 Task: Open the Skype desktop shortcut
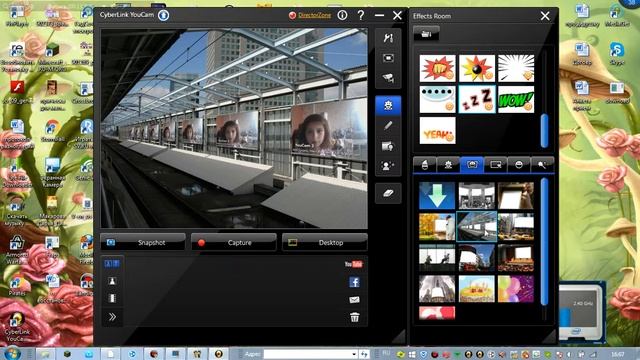point(617,53)
